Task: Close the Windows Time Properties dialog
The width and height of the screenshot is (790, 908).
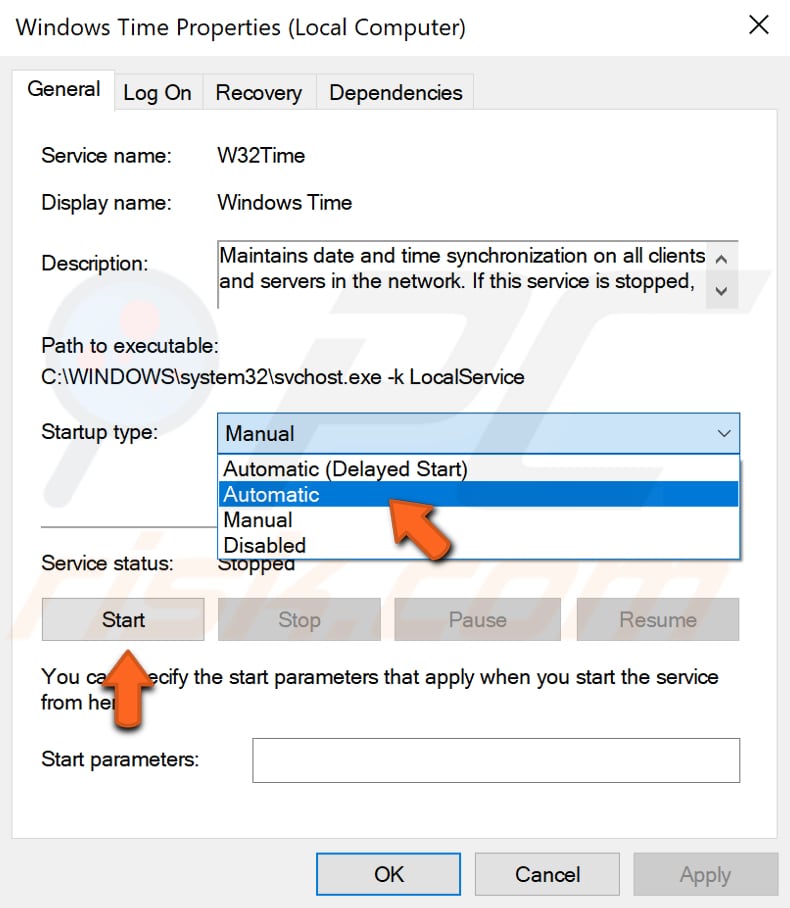Action: pyautogui.click(x=759, y=26)
